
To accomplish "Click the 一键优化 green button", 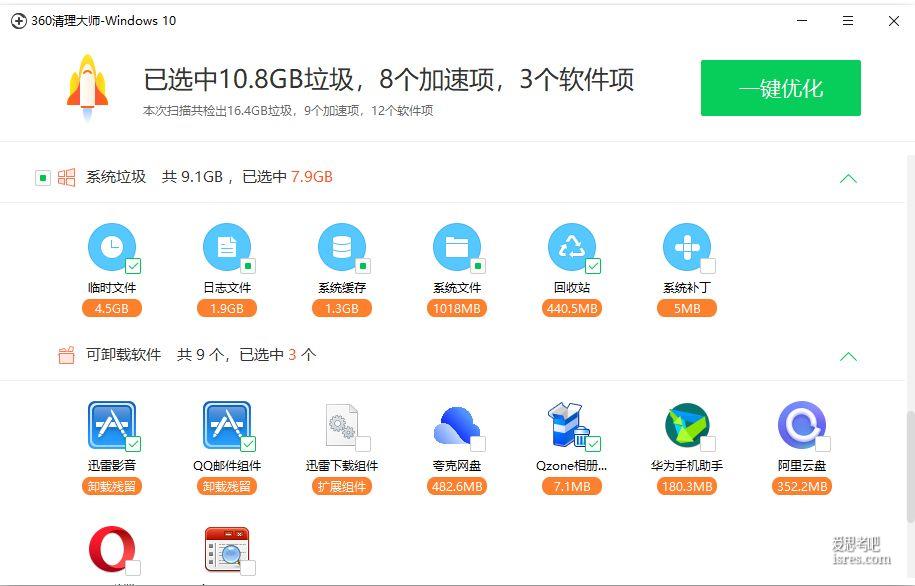I will [x=780, y=88].
